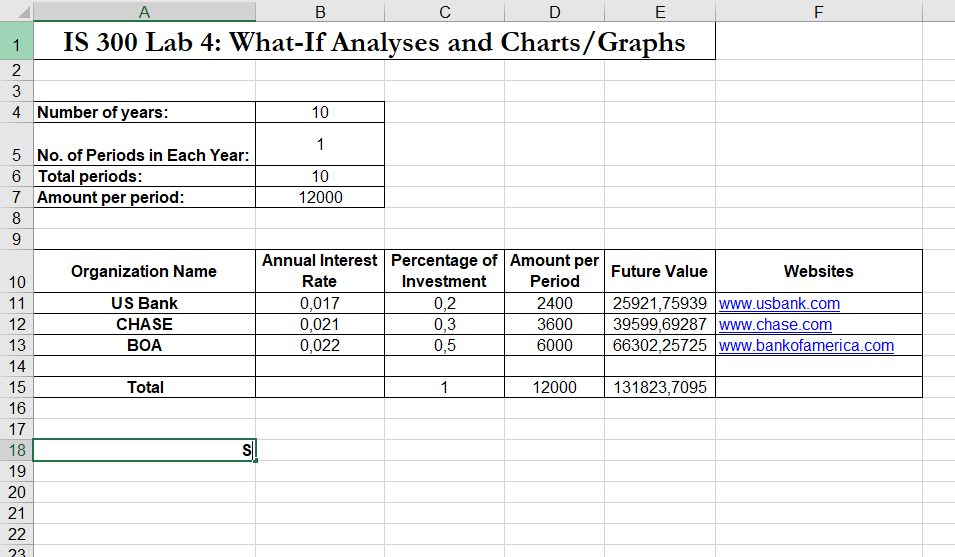The width and height of the screenshot is (955, 557).
Task: Select 'No. of Periods in Each Year:' cell
Action: click(x=144, y=144)
